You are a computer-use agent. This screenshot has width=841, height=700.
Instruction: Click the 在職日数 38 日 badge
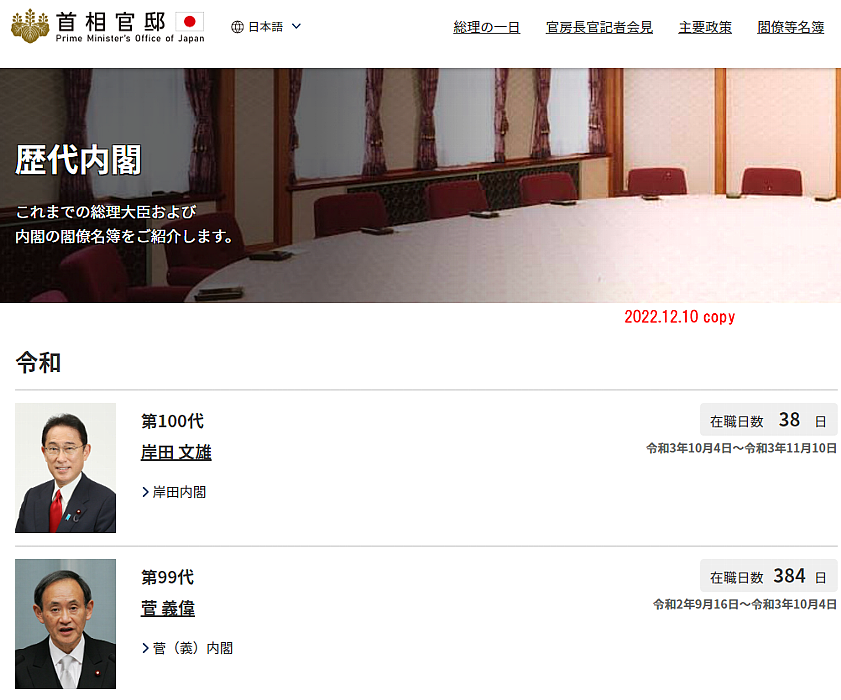[x=768, y=419]
